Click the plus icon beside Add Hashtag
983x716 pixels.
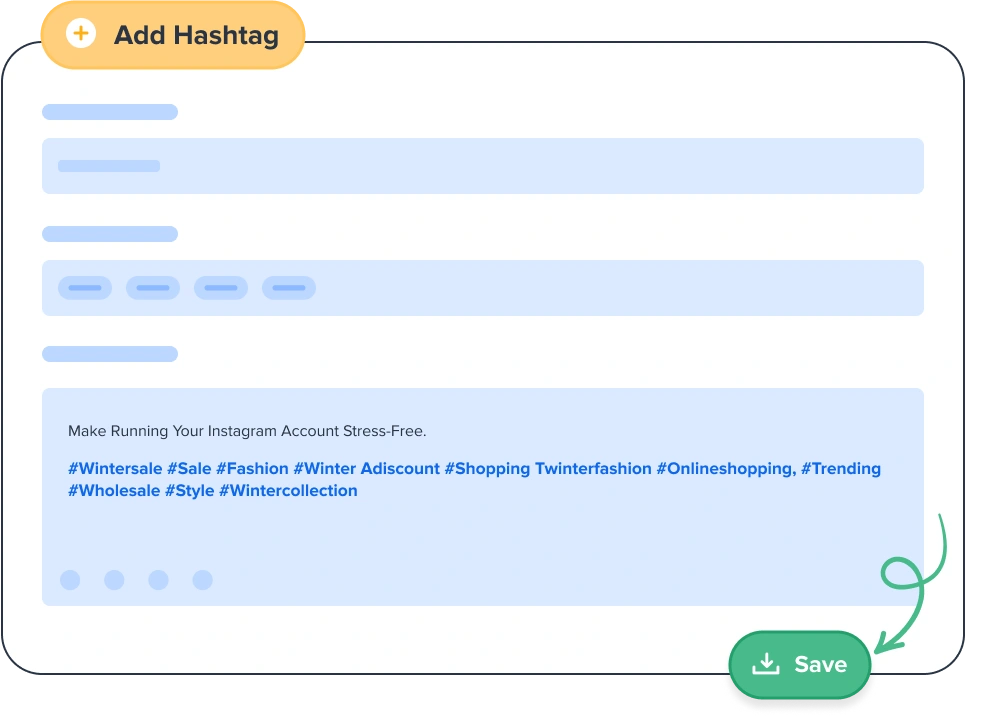click(x=80, y=35)
